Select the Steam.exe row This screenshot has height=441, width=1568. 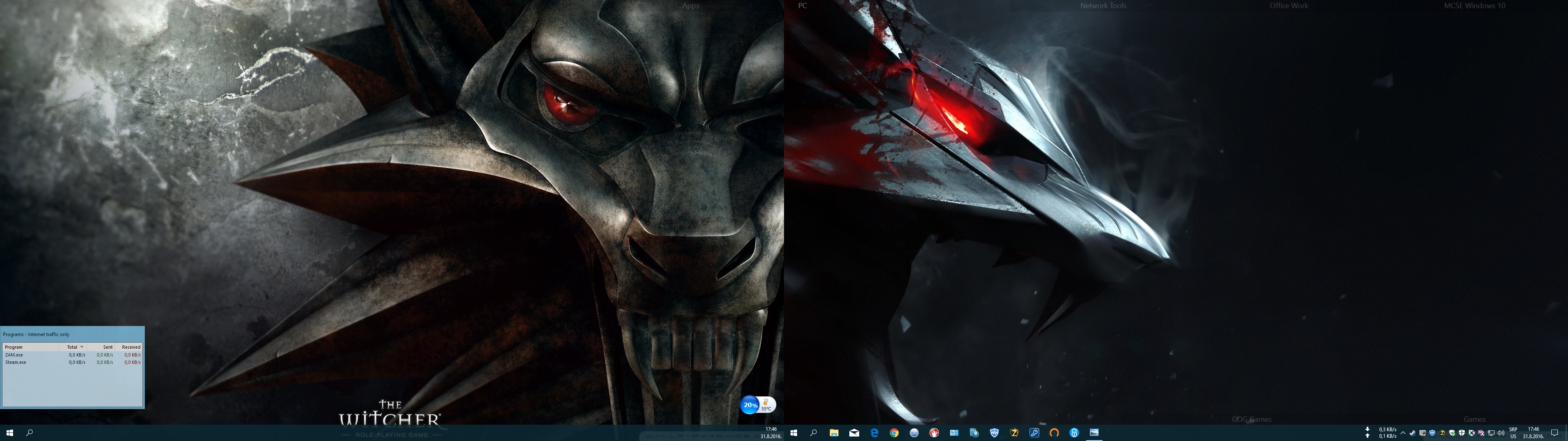[16, 363]
